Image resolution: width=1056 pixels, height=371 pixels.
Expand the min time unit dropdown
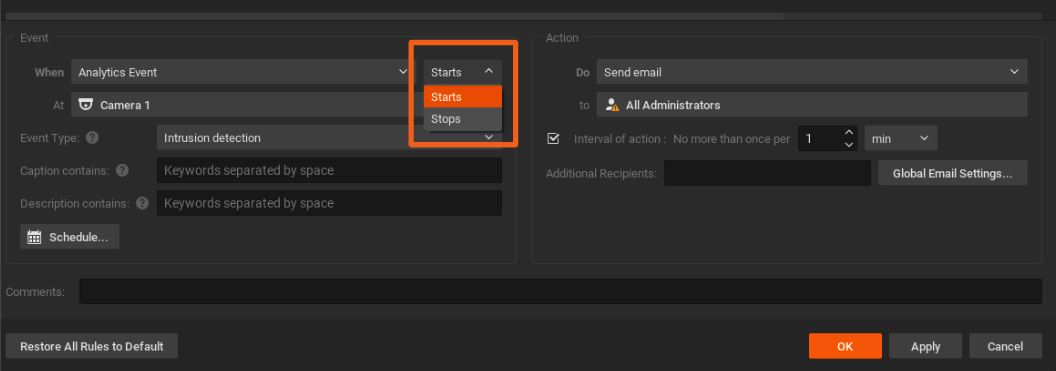[x=900, y=139]
